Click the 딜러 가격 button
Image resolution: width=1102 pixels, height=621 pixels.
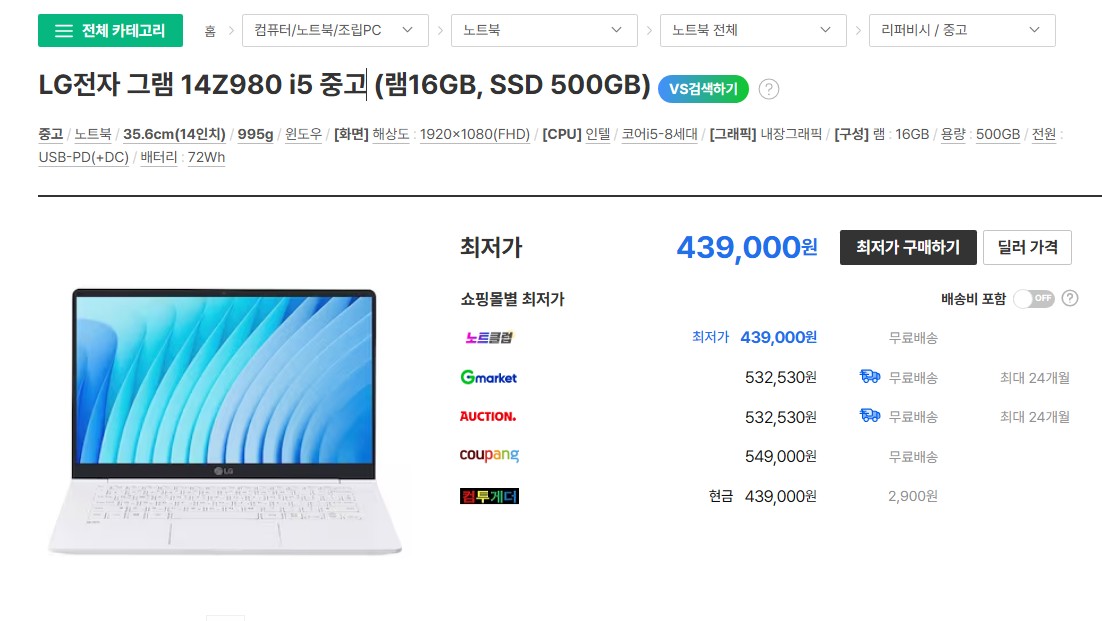tap(1027, 247)
